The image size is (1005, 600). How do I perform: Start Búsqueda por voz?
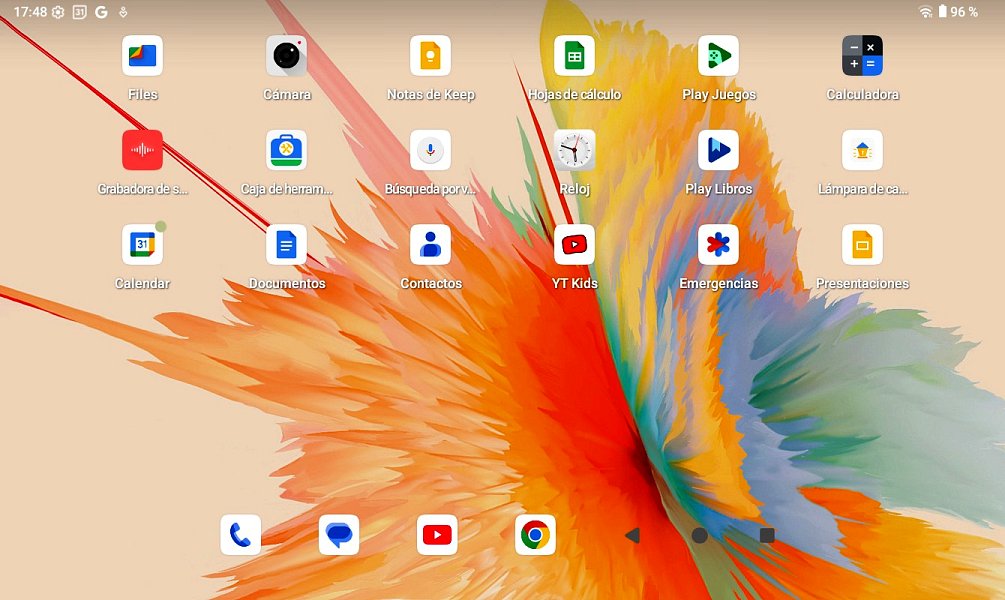430,150
